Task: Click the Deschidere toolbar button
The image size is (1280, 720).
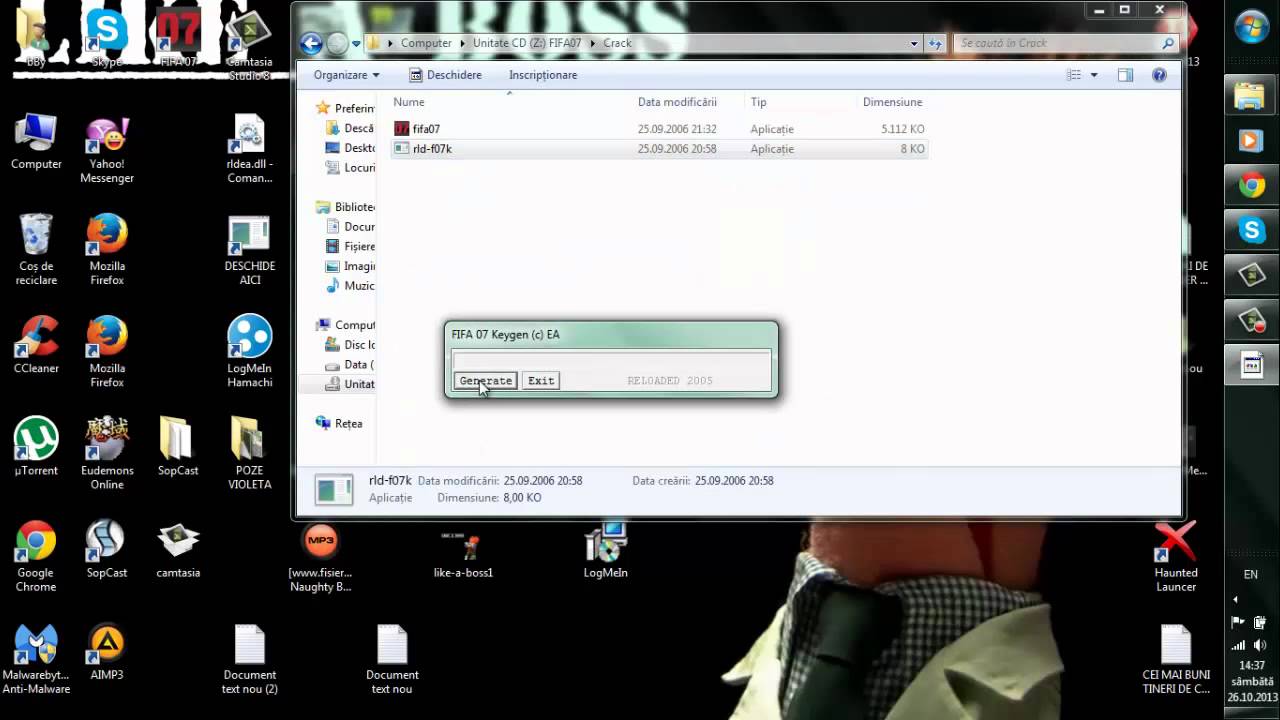Action: (445, 75)
